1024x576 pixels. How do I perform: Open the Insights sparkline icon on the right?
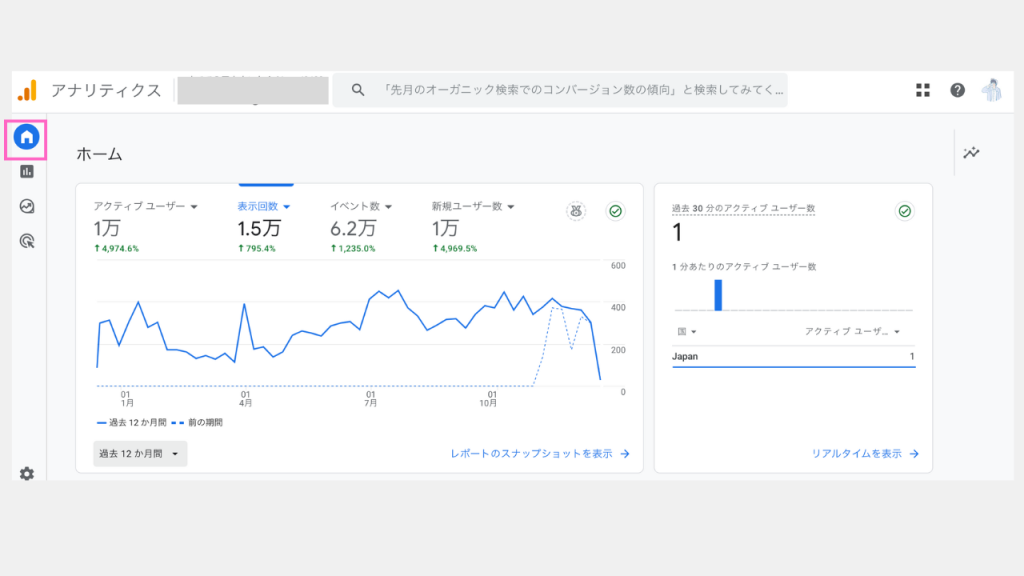pos(971,153)
